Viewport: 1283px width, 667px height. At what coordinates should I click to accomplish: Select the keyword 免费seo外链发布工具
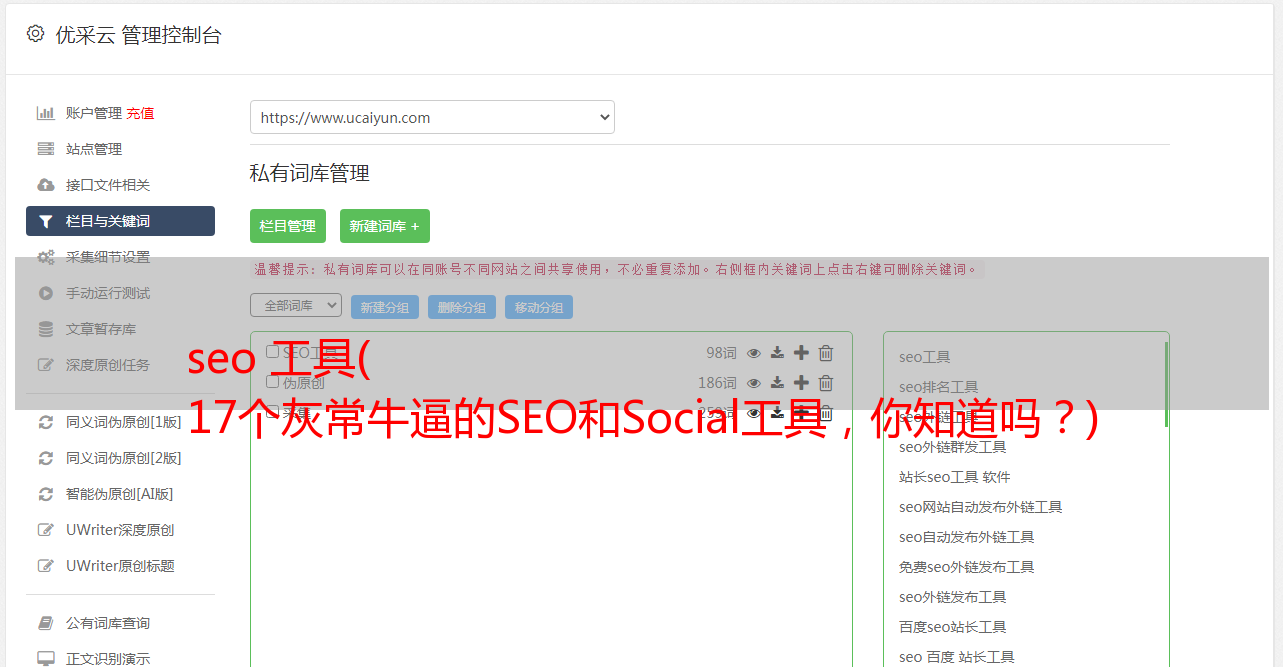967,567
